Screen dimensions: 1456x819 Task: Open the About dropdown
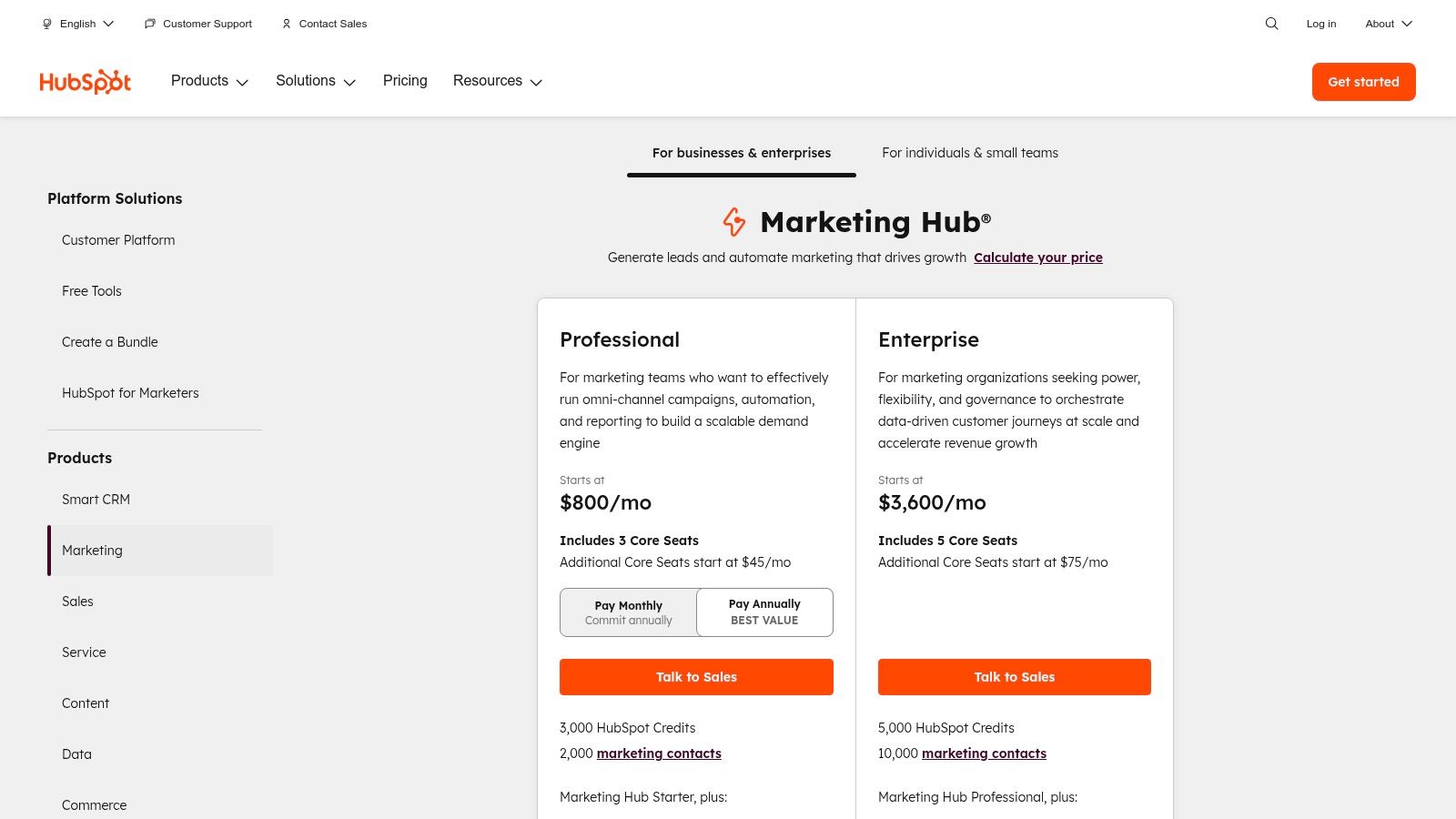point(1387,24)
